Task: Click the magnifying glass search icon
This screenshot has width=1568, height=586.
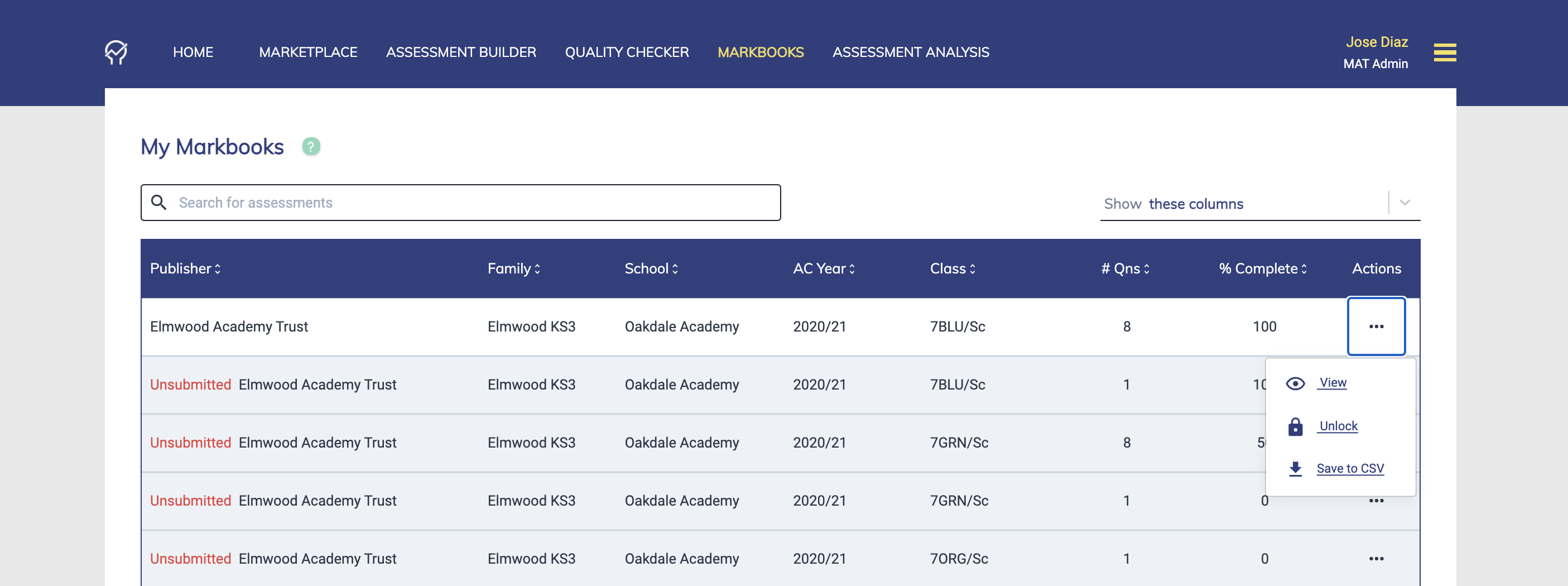Action: (160, 202)
